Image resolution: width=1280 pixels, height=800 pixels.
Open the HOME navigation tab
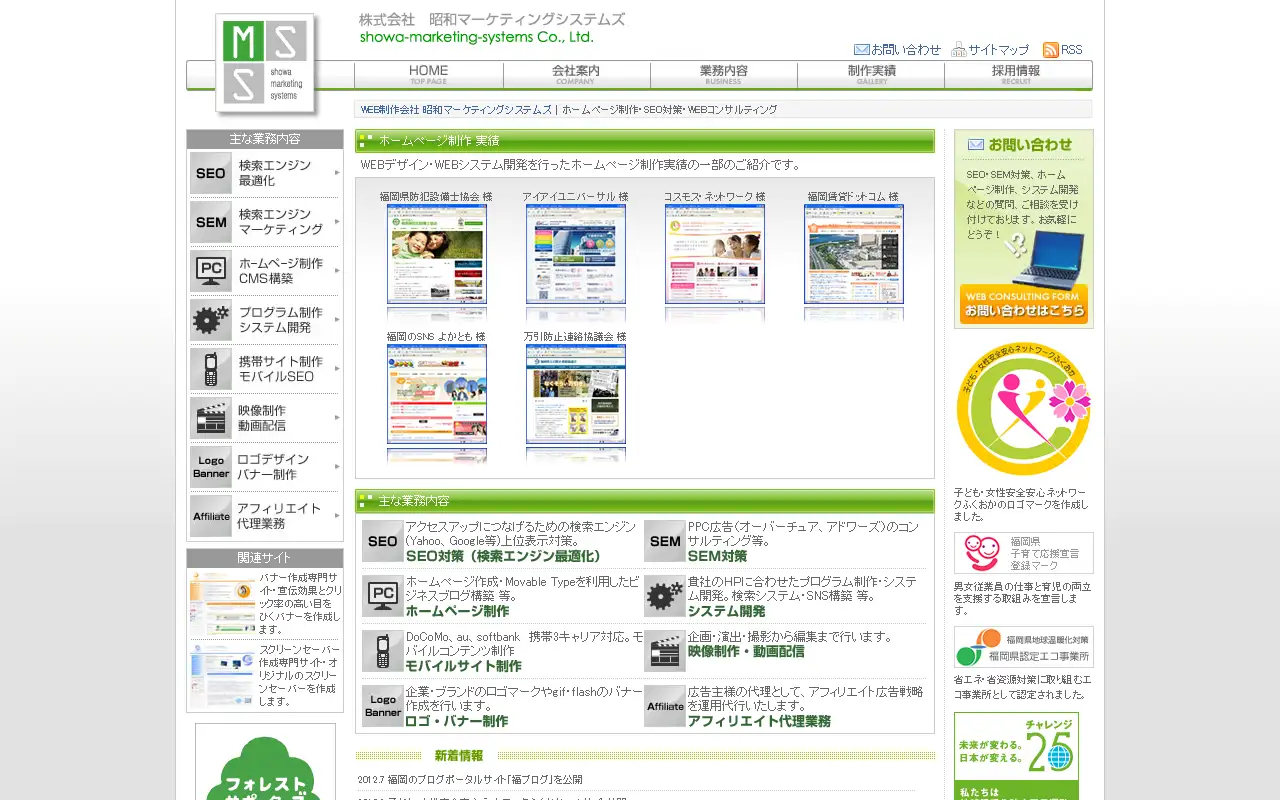[429, 75]
